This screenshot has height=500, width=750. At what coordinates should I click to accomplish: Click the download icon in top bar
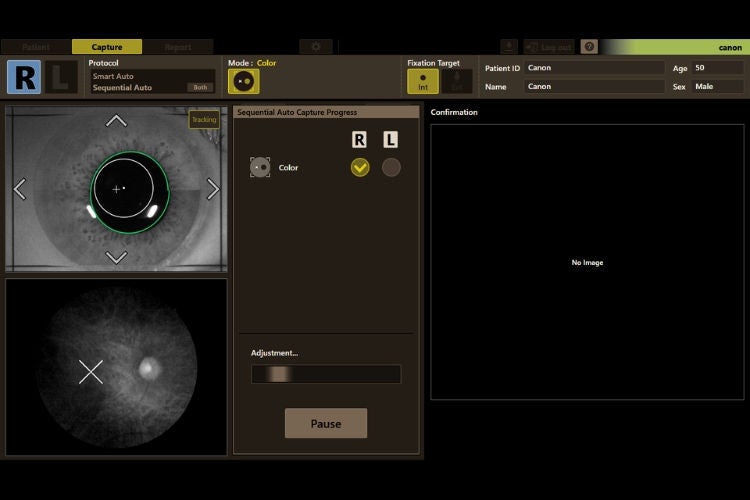coord(509,47)
